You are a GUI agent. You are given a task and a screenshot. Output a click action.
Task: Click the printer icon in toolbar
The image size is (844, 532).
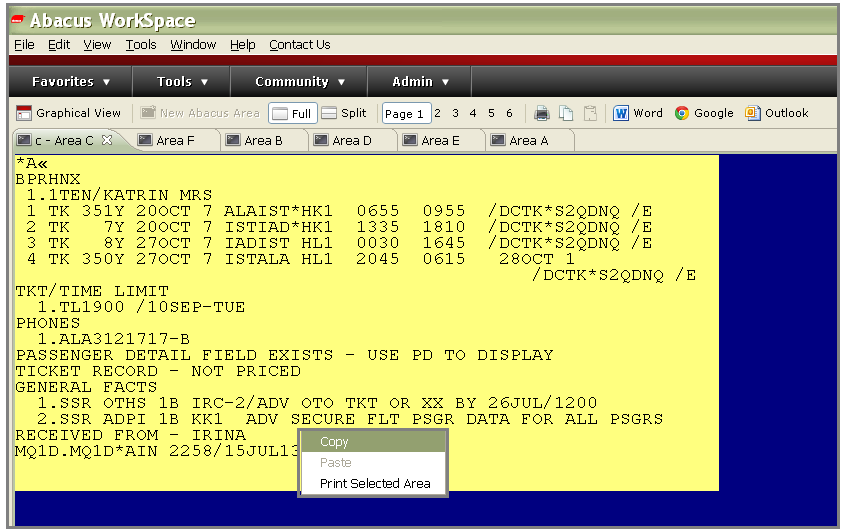(x=541, y=113)
